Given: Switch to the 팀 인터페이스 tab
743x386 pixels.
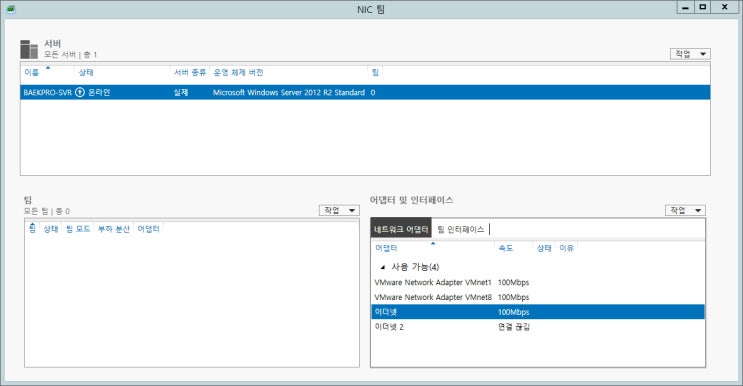Looking at the screenshot, I should point(461,229).
